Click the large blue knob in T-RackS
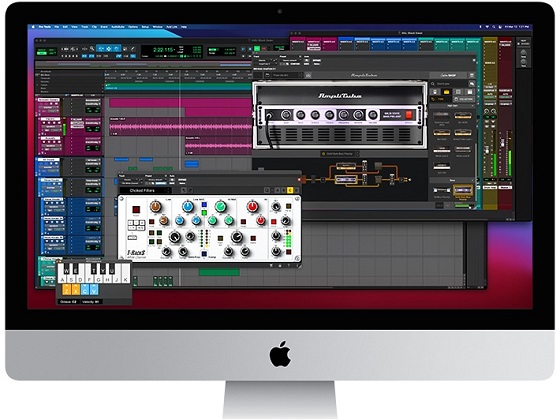Image resolution: width=560 pixels, height=420 pixels. click(x=188, y=206)
